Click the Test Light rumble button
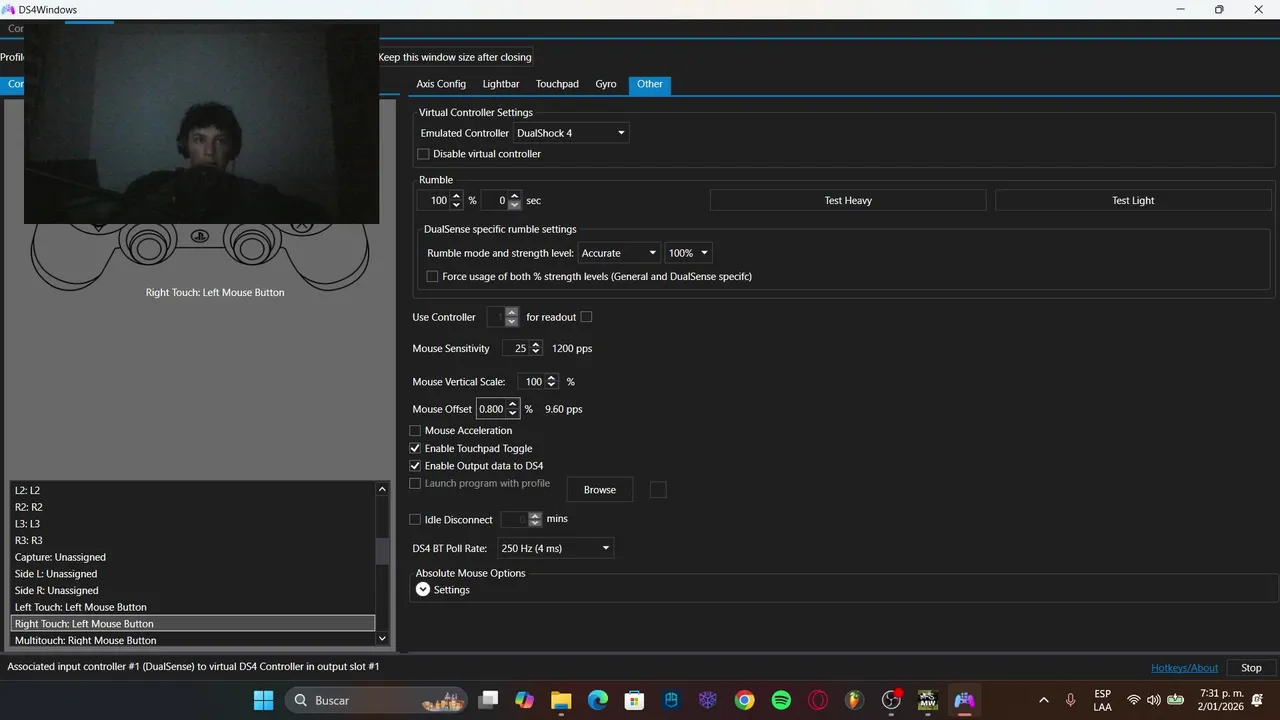Image resolution: width=1280 pixels, height=720 pixels. [x=1133, y=201]
